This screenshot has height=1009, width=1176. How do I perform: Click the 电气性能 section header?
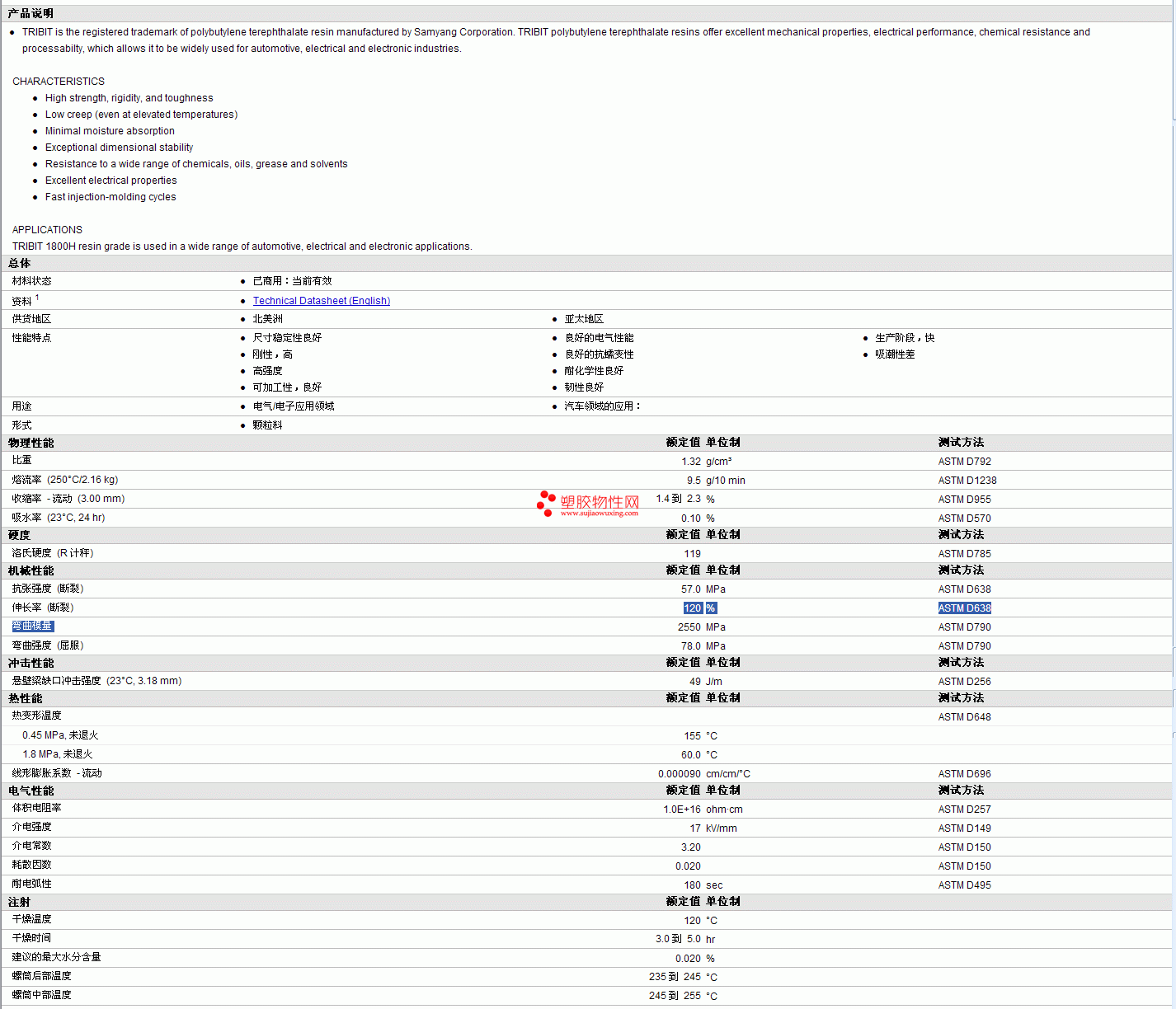point(31,791)
